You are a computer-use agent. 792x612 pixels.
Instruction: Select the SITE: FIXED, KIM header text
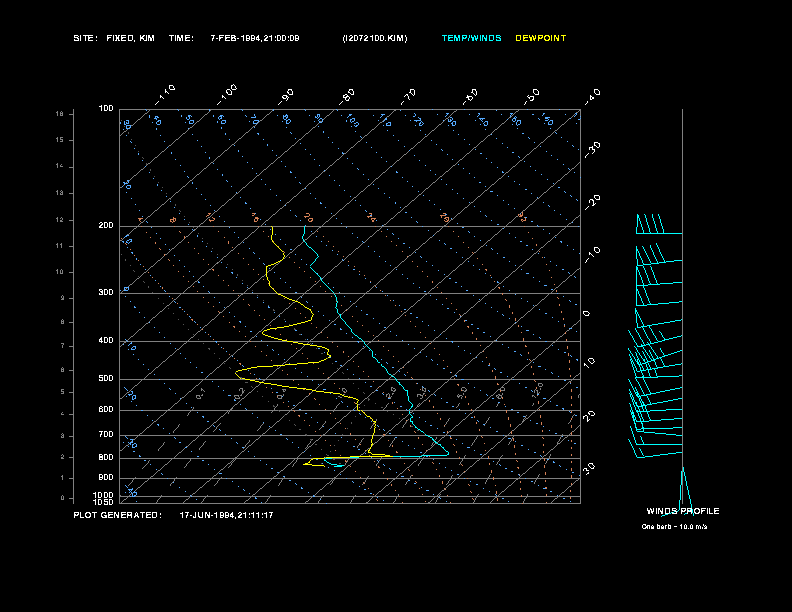(x=114, y=38)
